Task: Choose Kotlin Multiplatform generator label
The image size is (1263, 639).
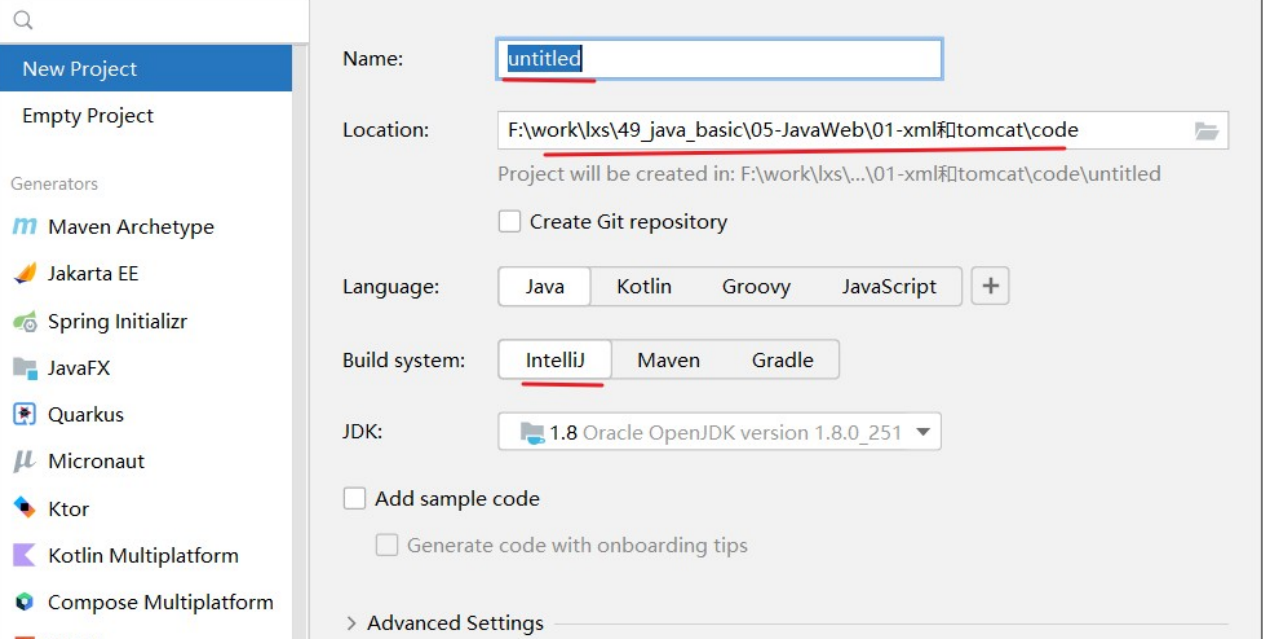Action: pos(143,555)
